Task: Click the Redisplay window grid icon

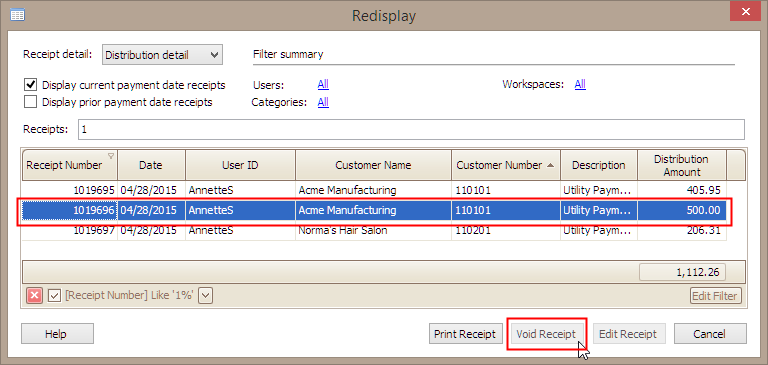Action: click(18, 15)
